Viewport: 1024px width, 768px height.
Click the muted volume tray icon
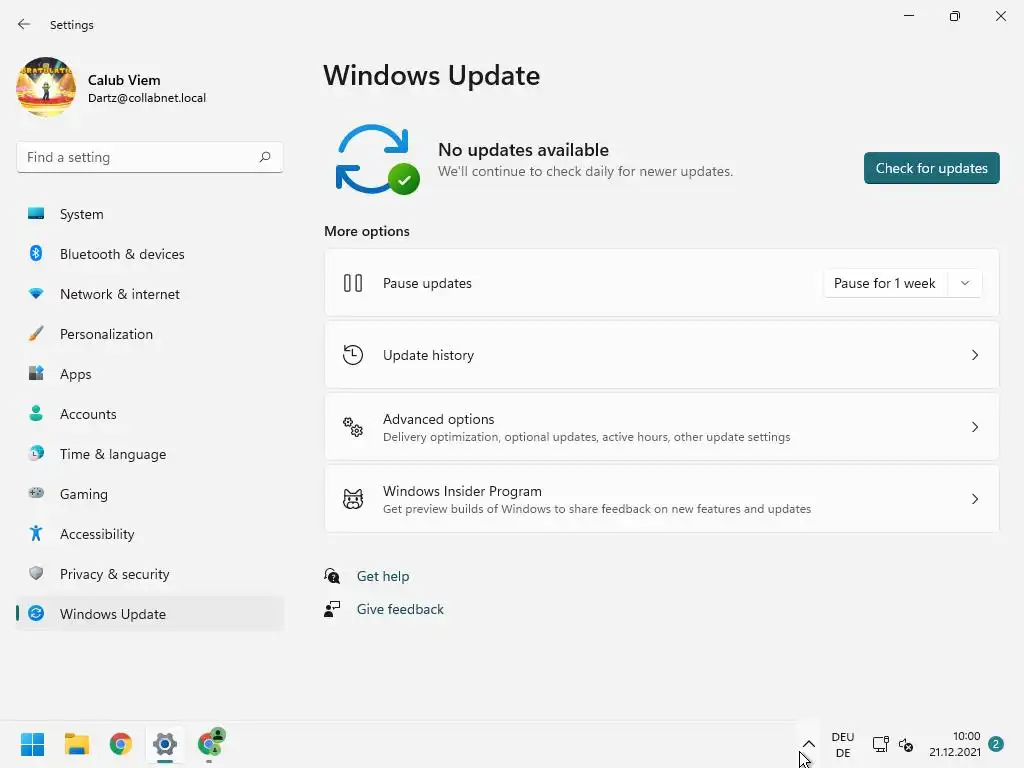click(906, 744)
